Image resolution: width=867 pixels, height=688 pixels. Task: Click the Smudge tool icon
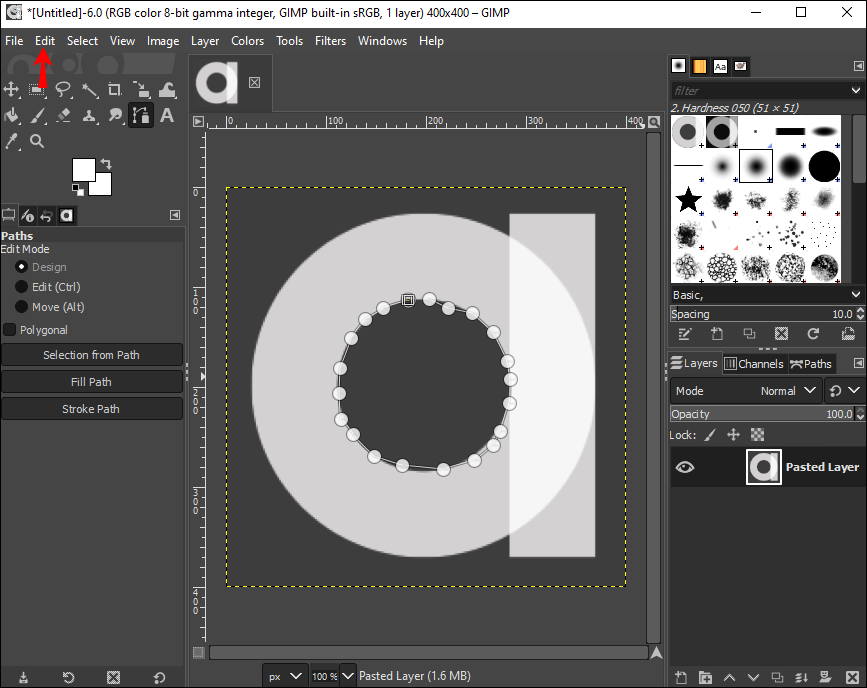point(115,116)
